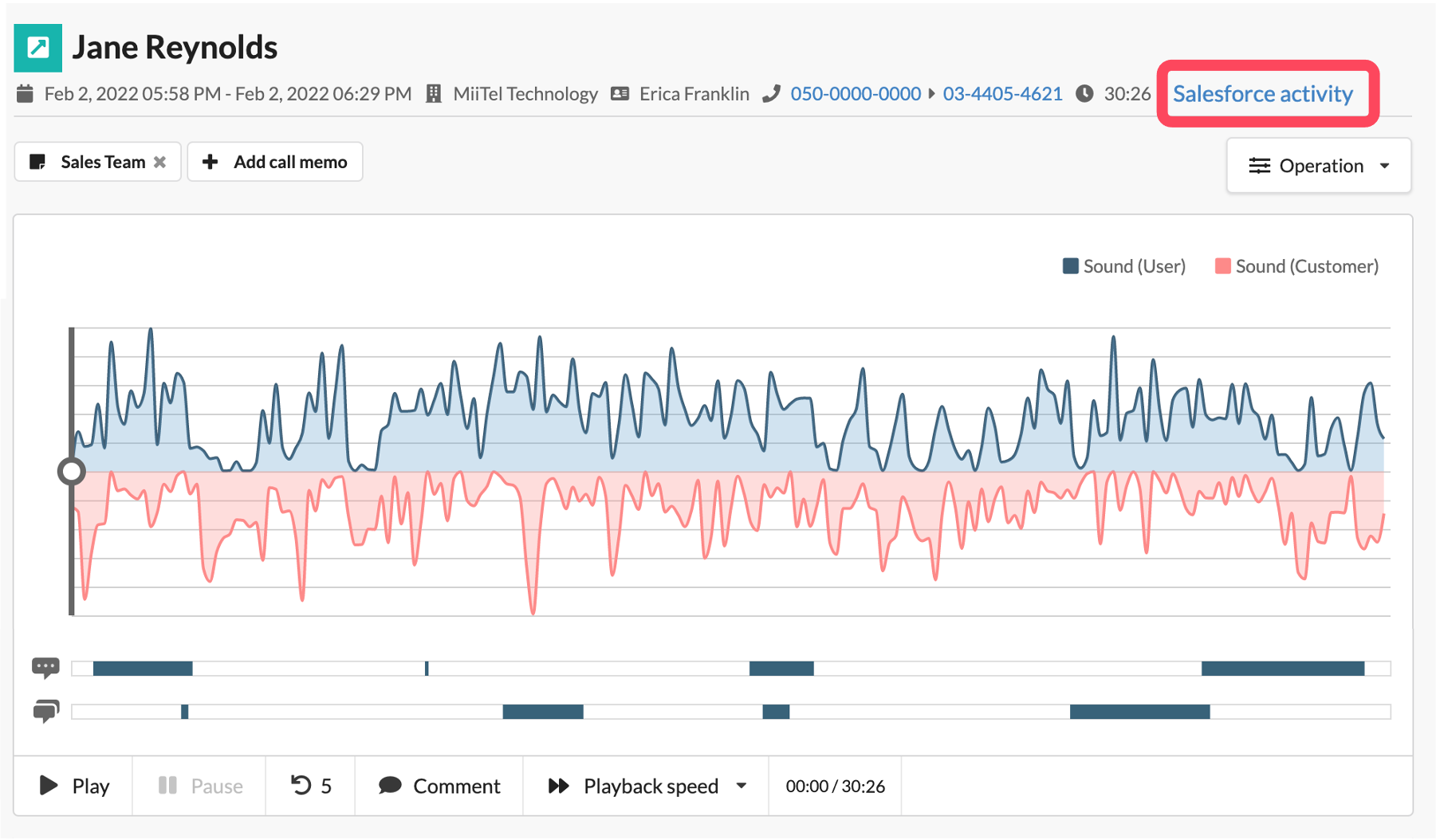The image size is (1436, 840).
Task: Select the double-bubble icon for customer talk track
Action: [45, 711]
